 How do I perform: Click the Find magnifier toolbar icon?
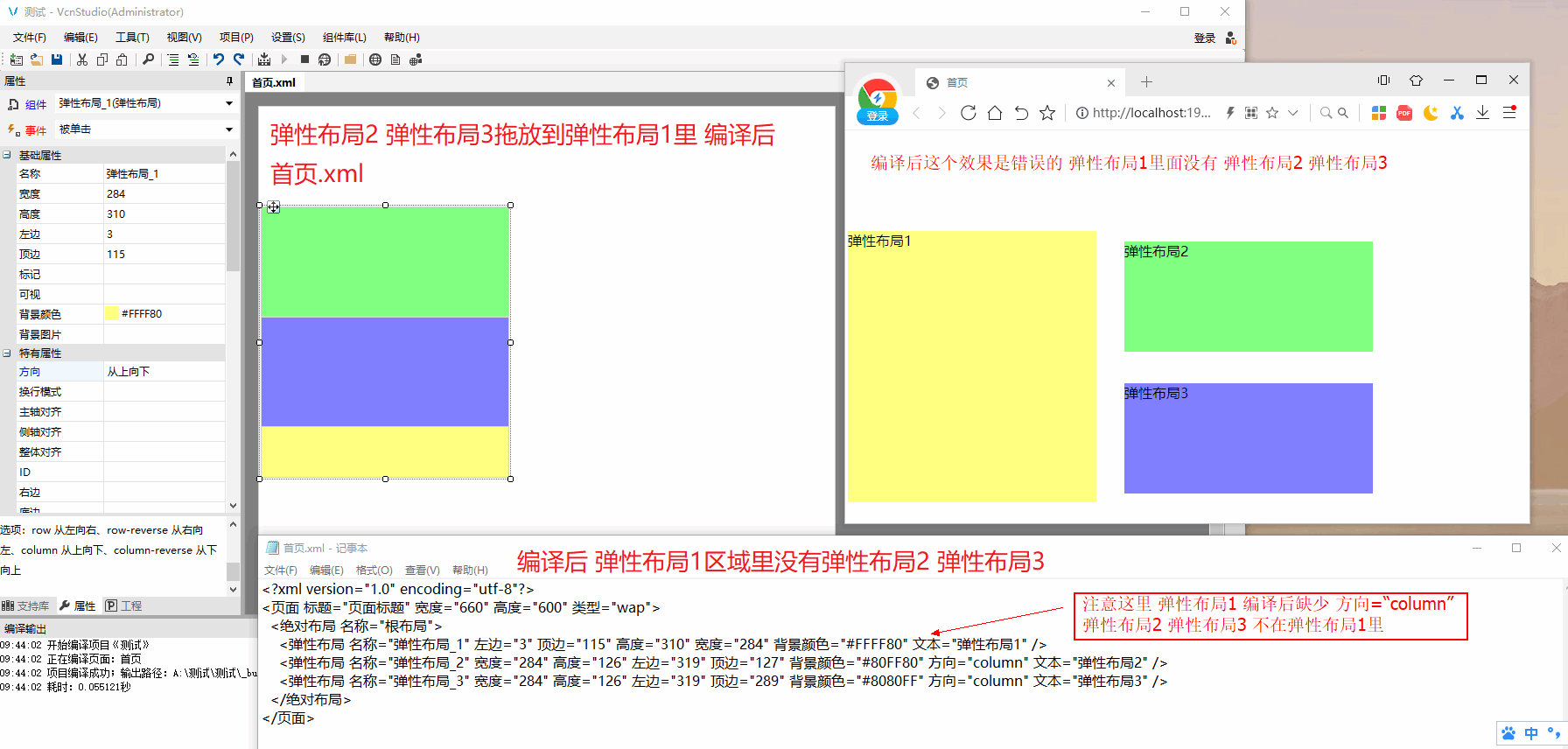[x=148, y=59]
